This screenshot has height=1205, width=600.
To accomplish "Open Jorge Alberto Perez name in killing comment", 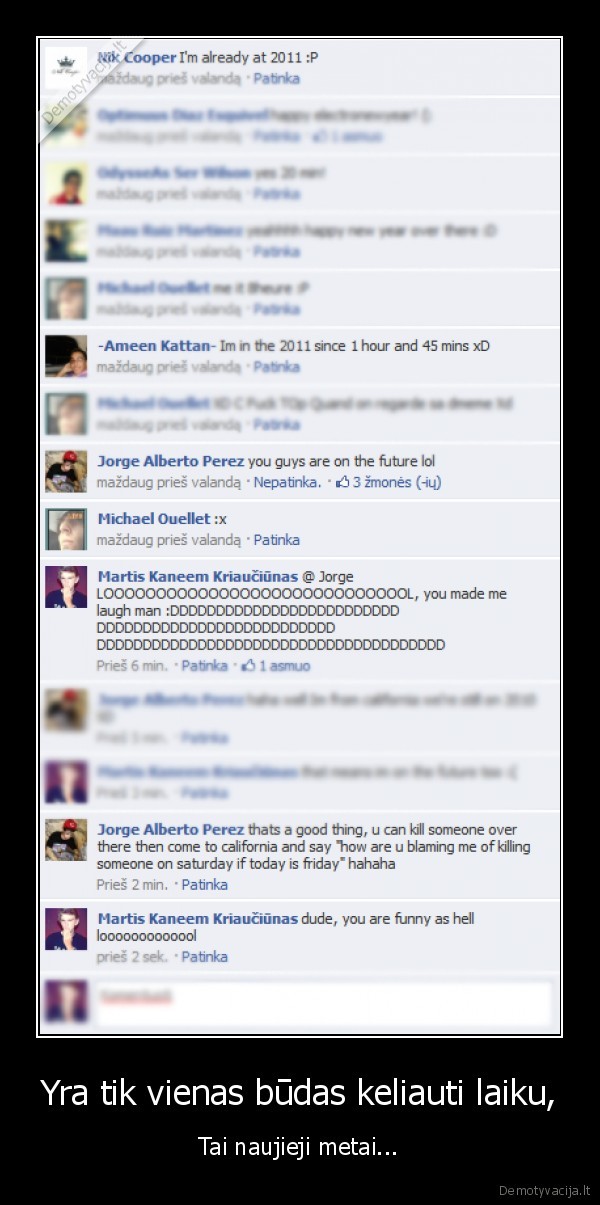I will coord(171,829).
